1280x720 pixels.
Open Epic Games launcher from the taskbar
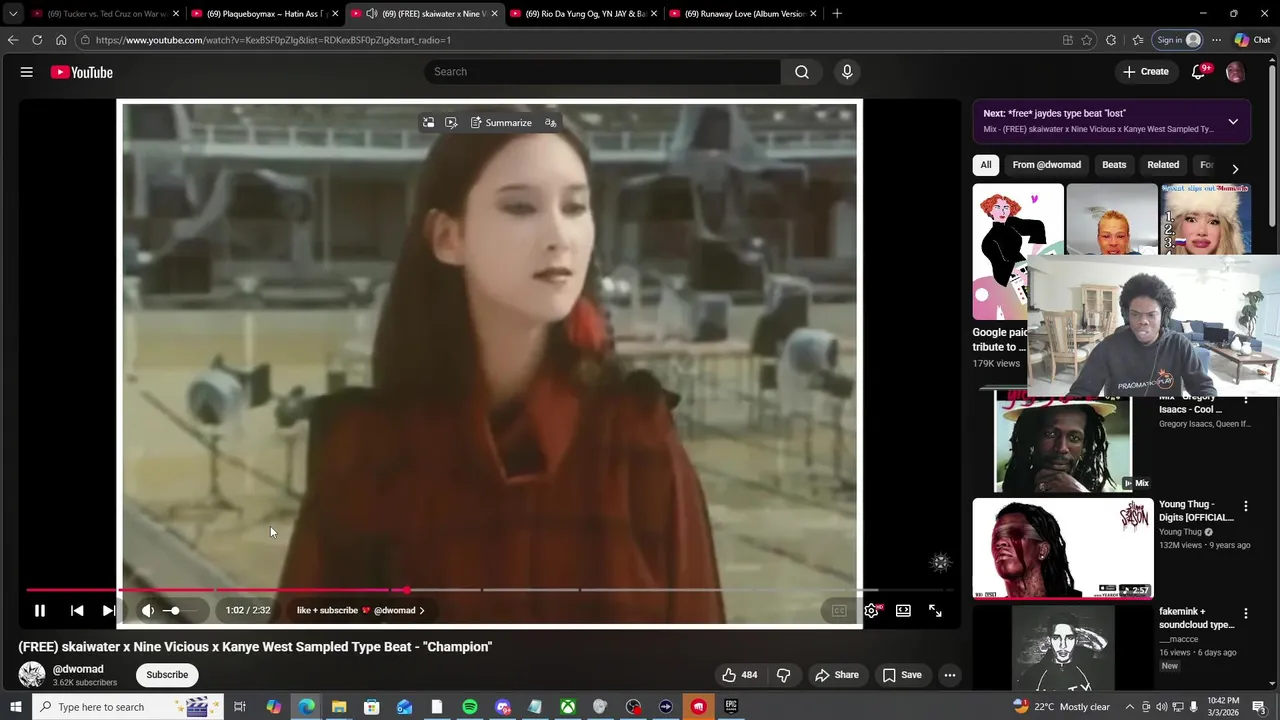click(x=731, y=707)
